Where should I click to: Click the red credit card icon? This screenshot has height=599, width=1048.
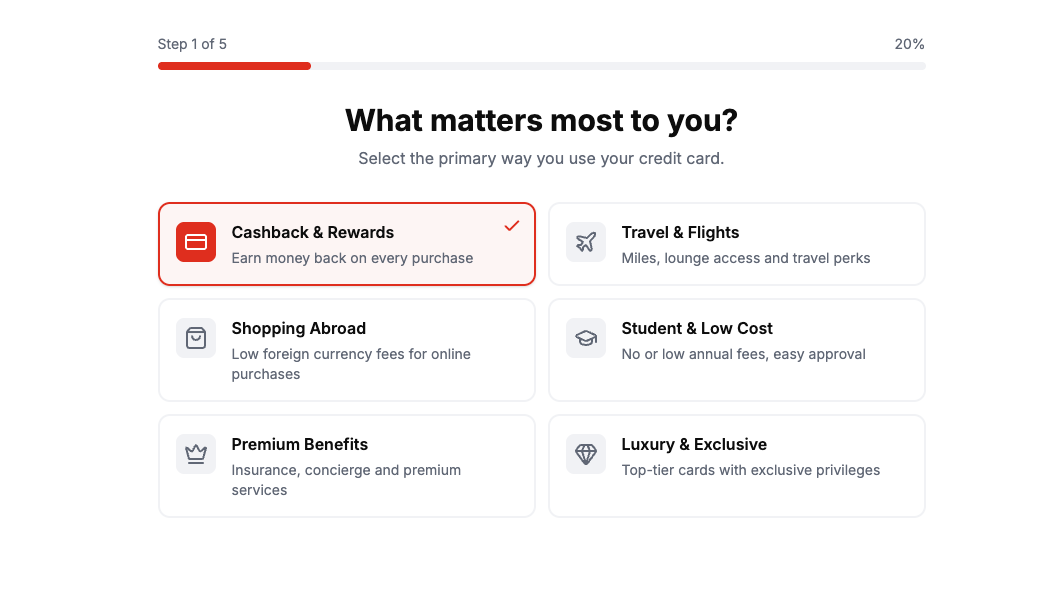(x=196, y=242)
